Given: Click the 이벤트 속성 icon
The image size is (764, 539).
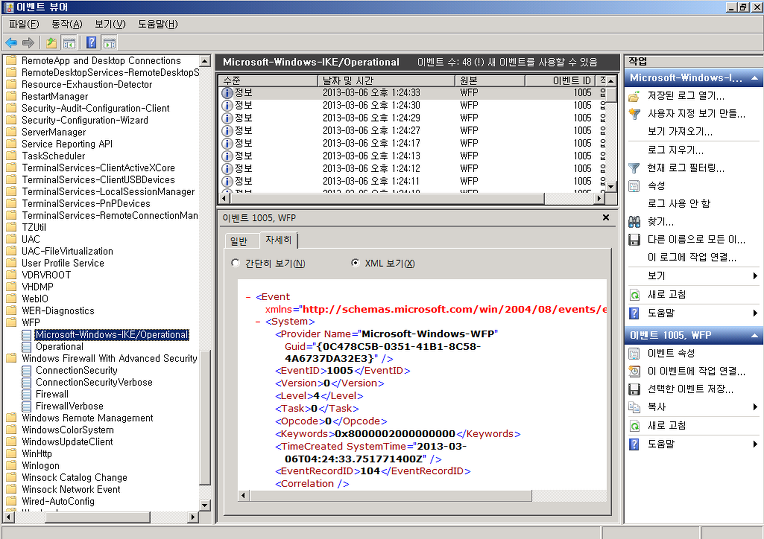Looking at the screenshot, I should (x=634, y=353).
